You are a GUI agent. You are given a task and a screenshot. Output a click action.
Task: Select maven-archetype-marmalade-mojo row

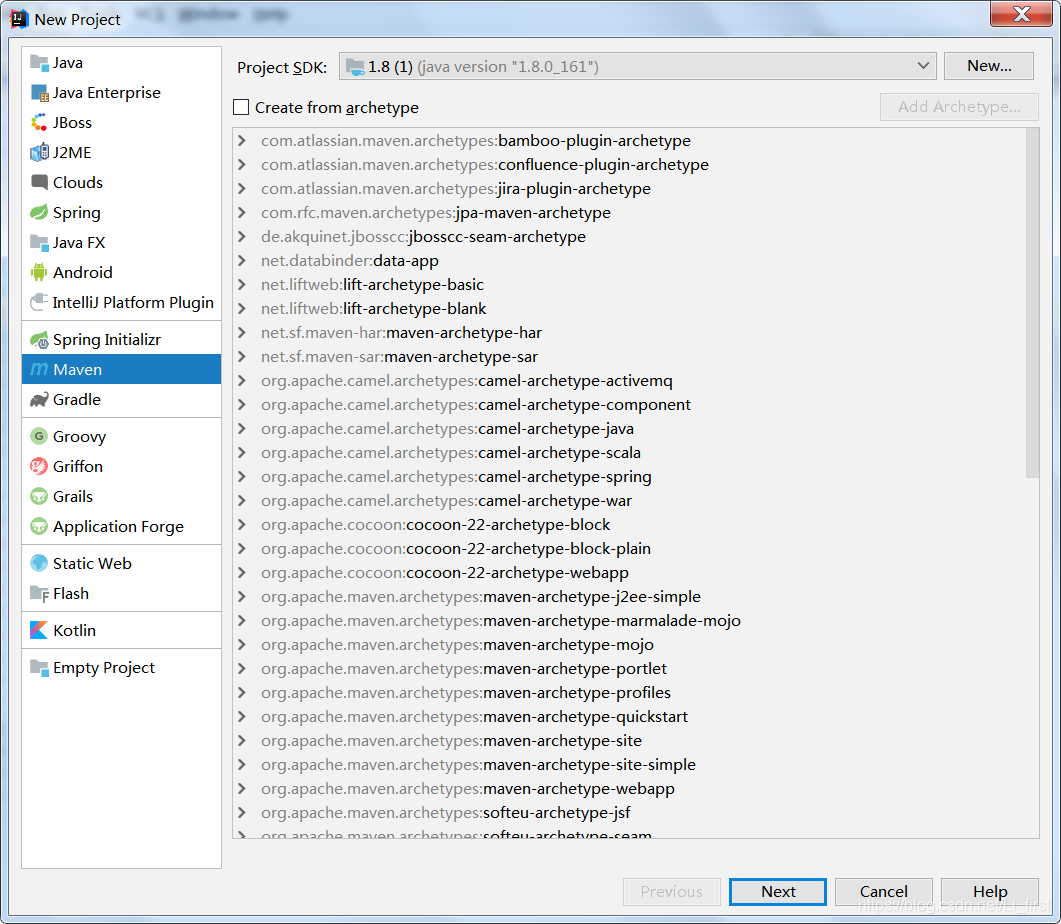click(629, 620)
